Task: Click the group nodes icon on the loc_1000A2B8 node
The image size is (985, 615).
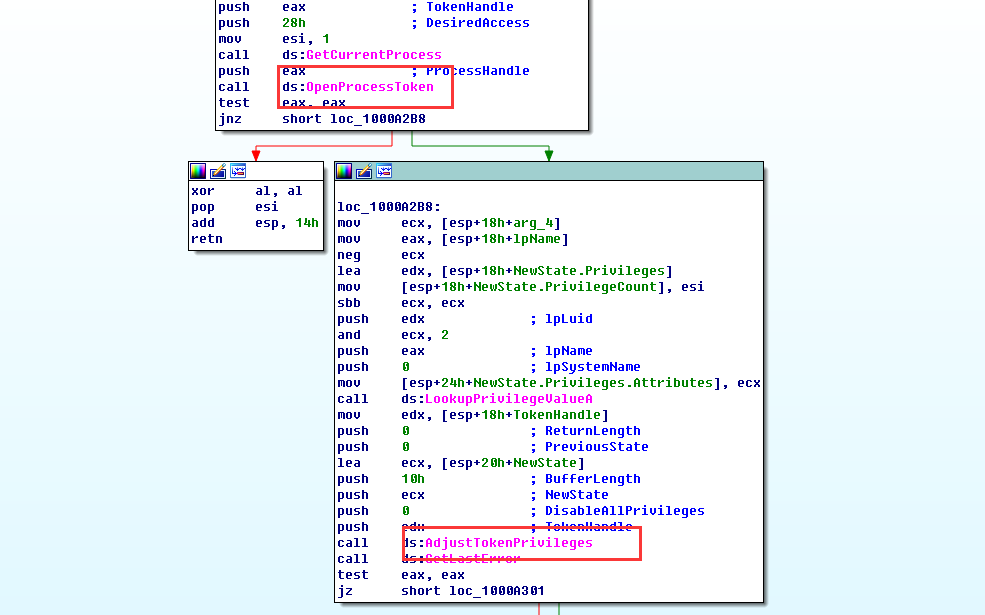Action: click(384, 171)
